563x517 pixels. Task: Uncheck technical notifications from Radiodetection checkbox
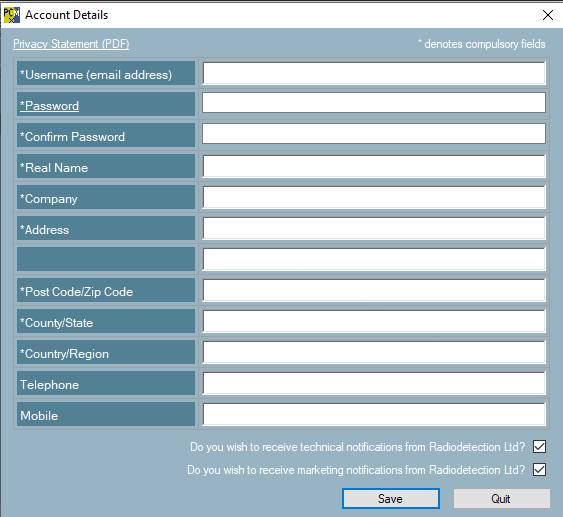click(539, 447)
